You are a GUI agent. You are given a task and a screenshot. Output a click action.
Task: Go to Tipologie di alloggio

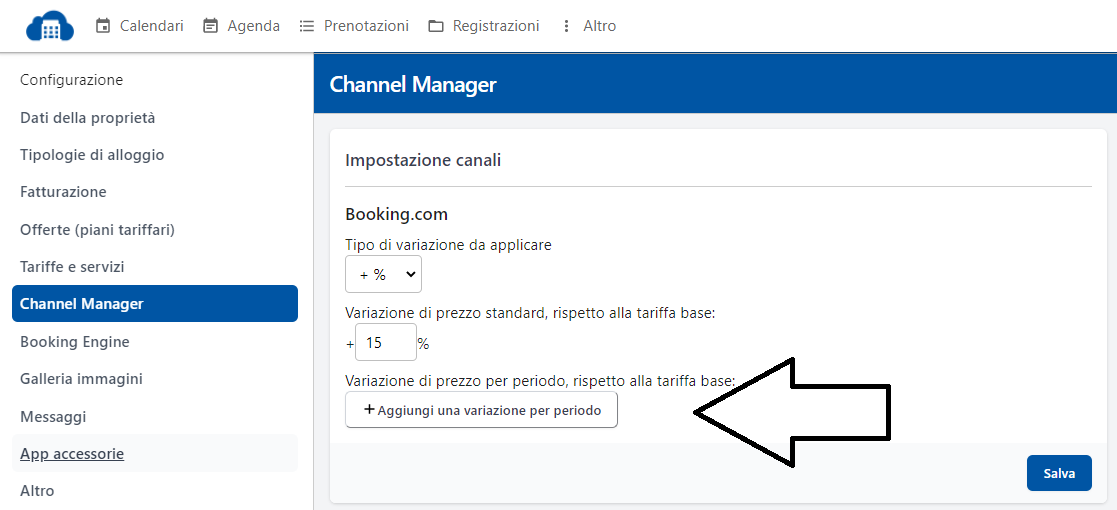pos(92,155)
